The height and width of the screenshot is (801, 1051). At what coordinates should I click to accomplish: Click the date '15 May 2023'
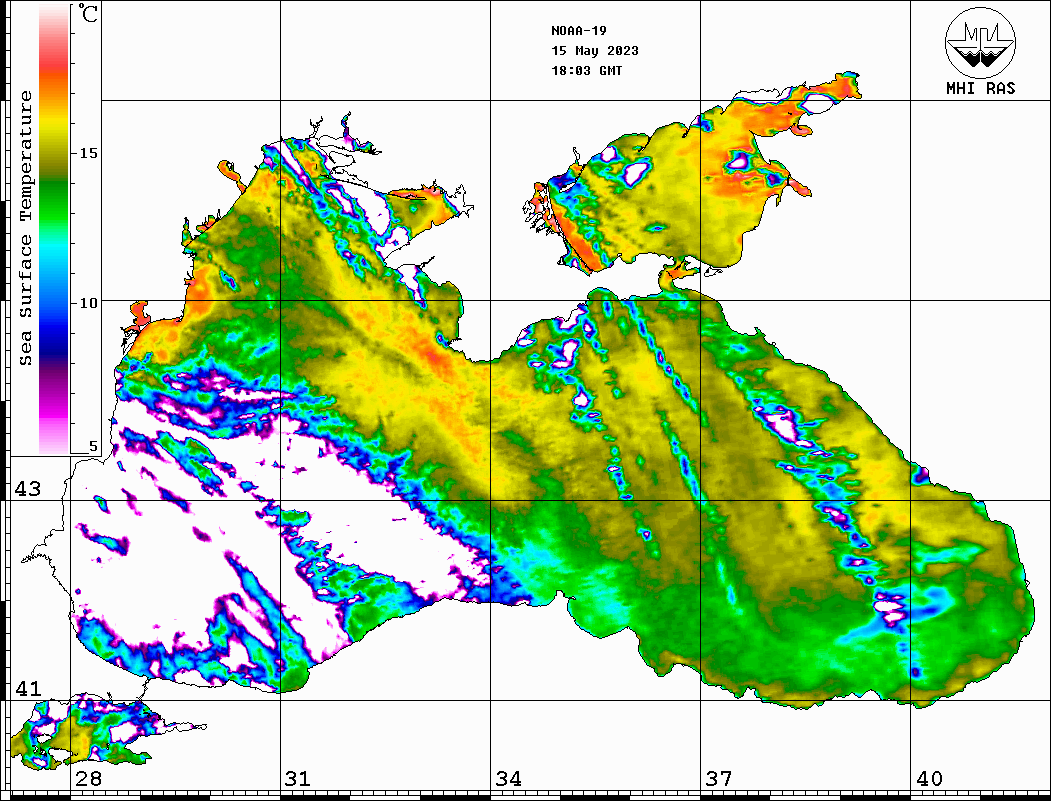point(595,51)
